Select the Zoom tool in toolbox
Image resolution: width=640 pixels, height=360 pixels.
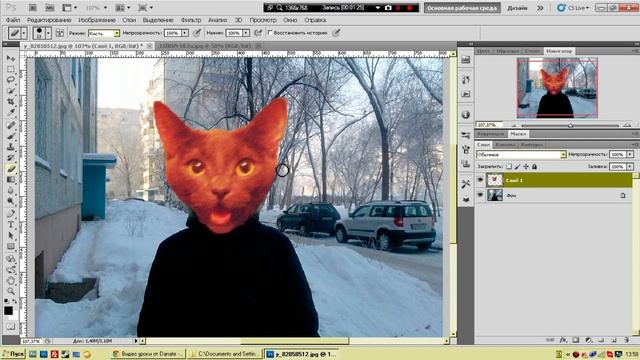[x=11, y=291]
